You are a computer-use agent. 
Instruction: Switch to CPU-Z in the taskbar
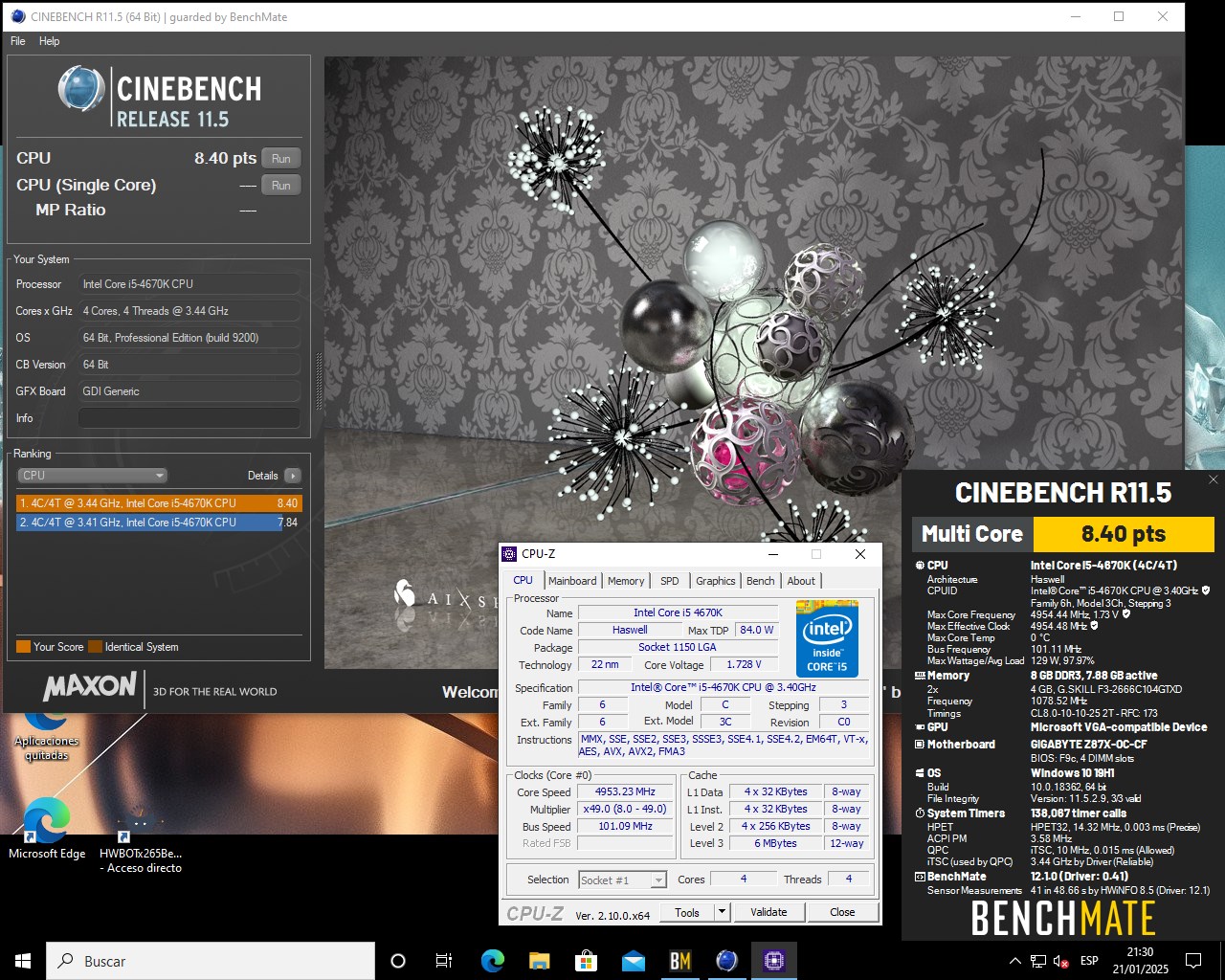(x=774, y=961)
